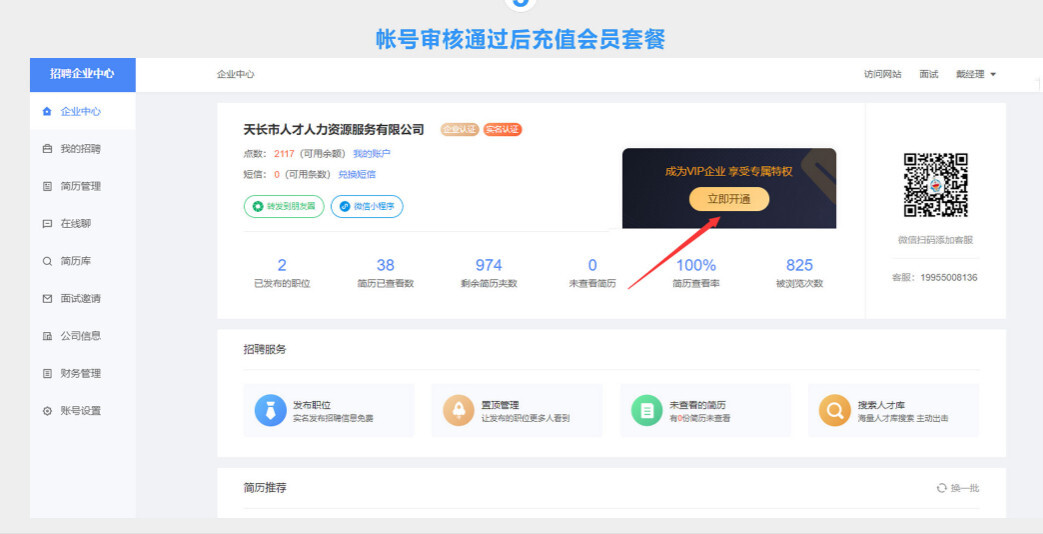Go to 简历管理 in the sidebar
1043x534 pixels.
(x=80, y=186)
